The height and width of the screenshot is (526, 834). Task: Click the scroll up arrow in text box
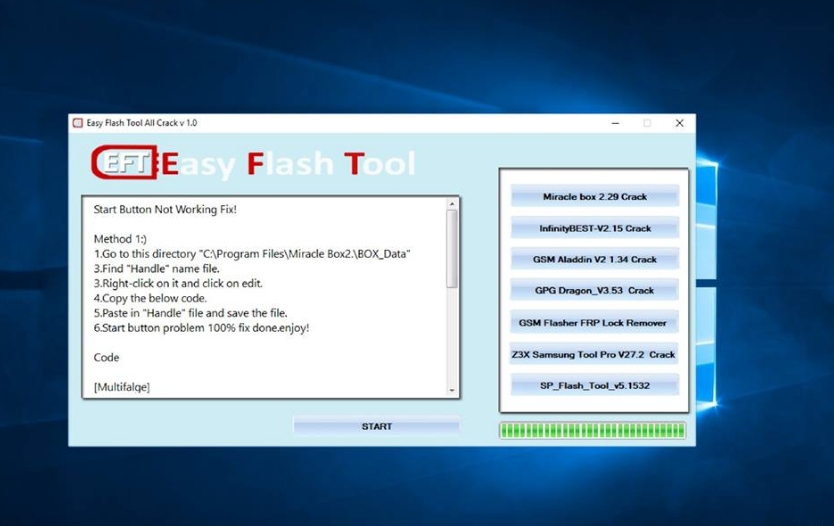pyautogui.click(x=452, y=204)
